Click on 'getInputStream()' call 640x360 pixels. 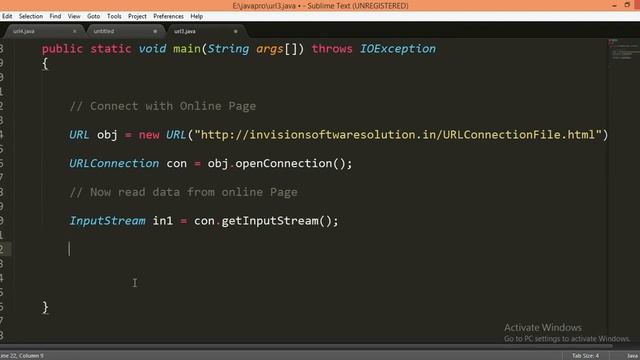pyautogui.click(x=276, y=221)
